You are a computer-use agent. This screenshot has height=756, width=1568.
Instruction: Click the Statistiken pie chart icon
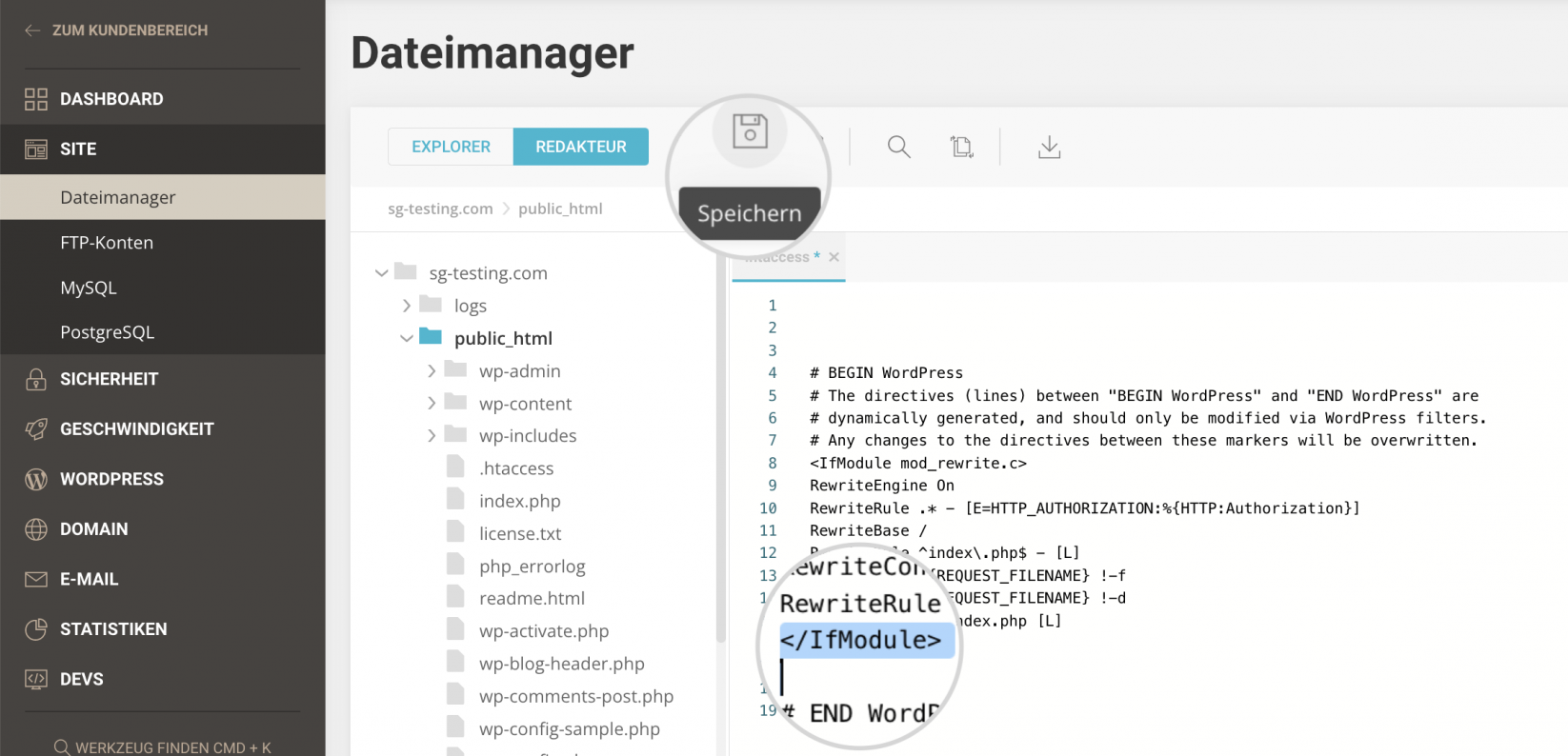[x=36, y=629]
